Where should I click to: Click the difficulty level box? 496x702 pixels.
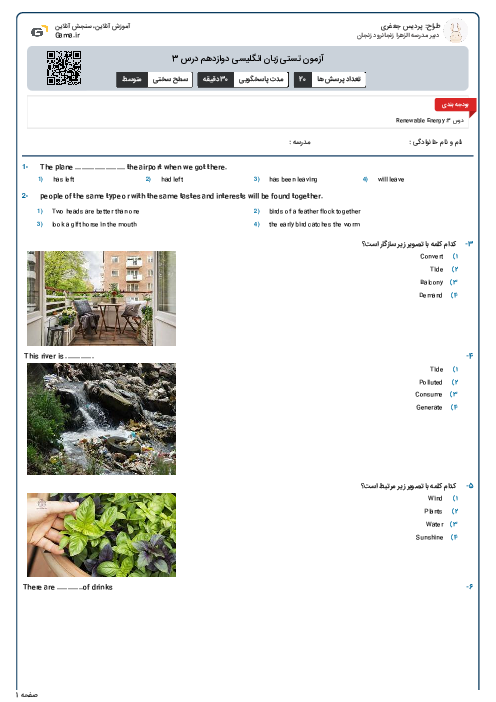click(154, 79)
